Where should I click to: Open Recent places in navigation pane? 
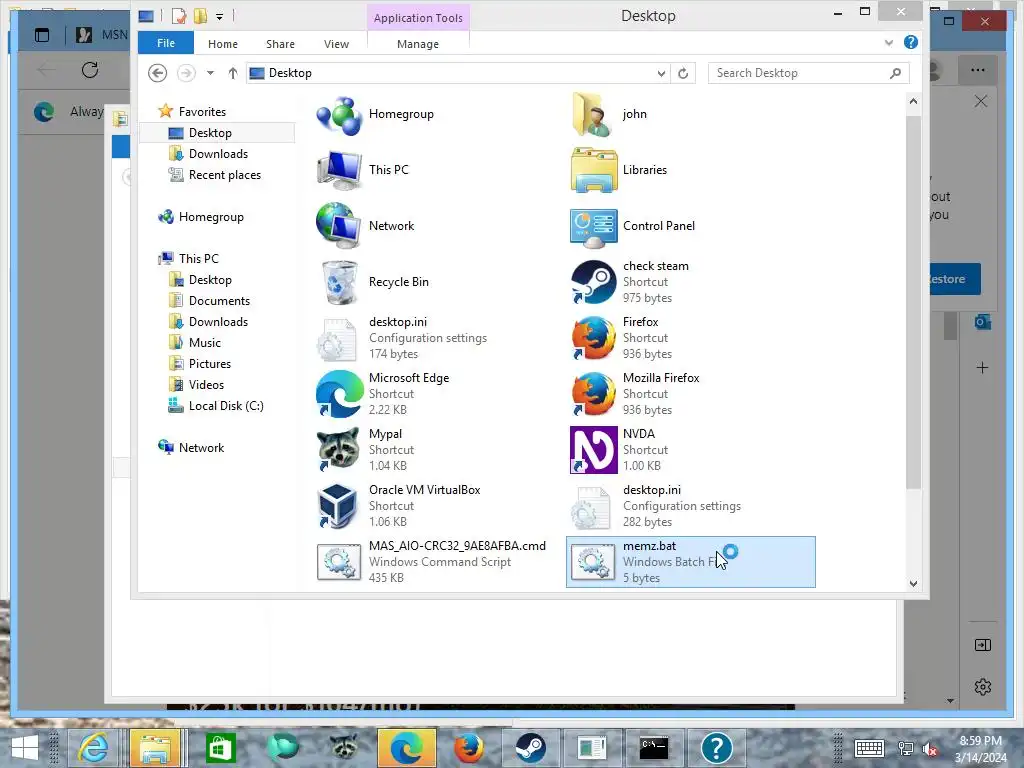click(x=225, y=174)
